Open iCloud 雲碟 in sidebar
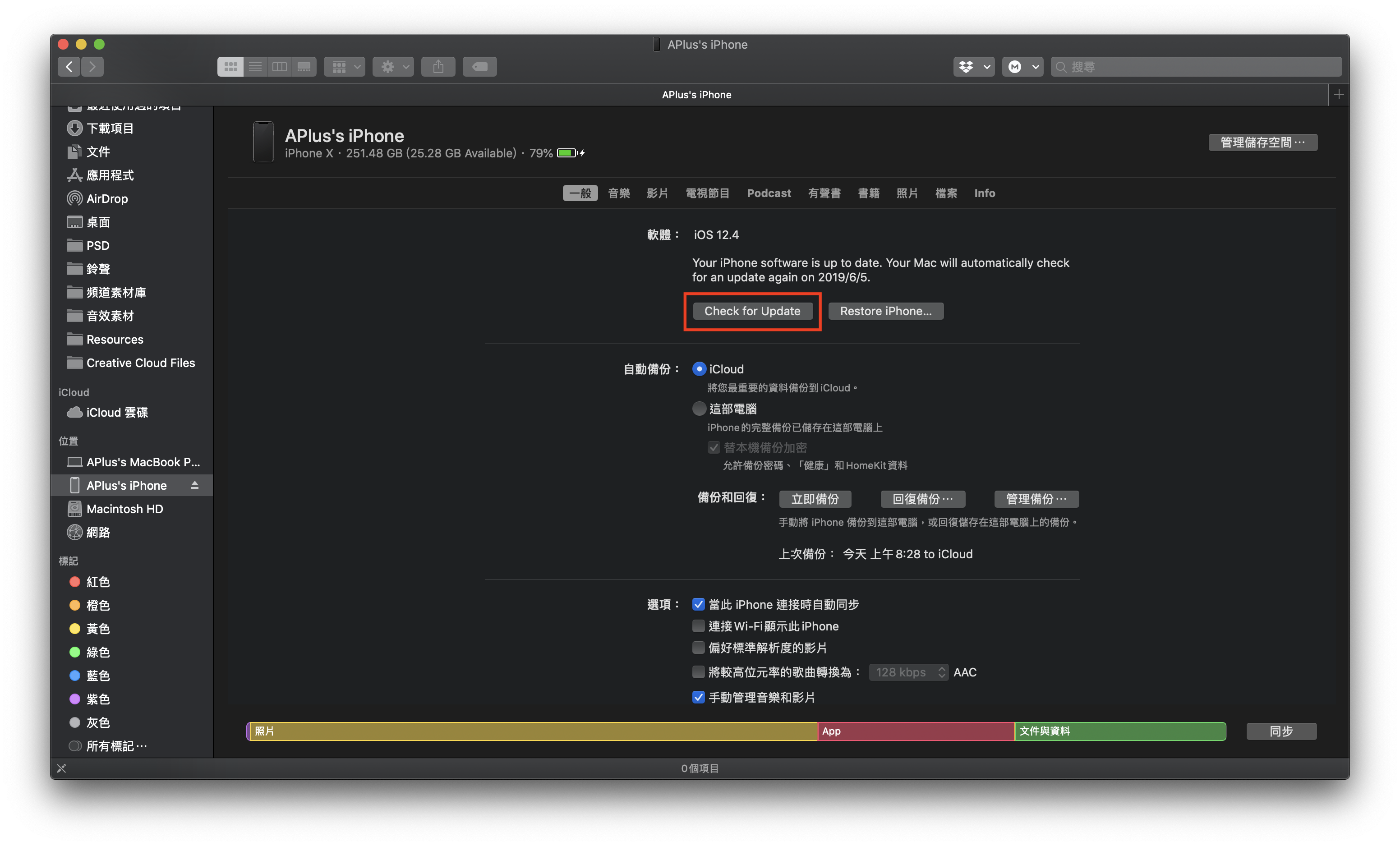 [x=131, y=413]
